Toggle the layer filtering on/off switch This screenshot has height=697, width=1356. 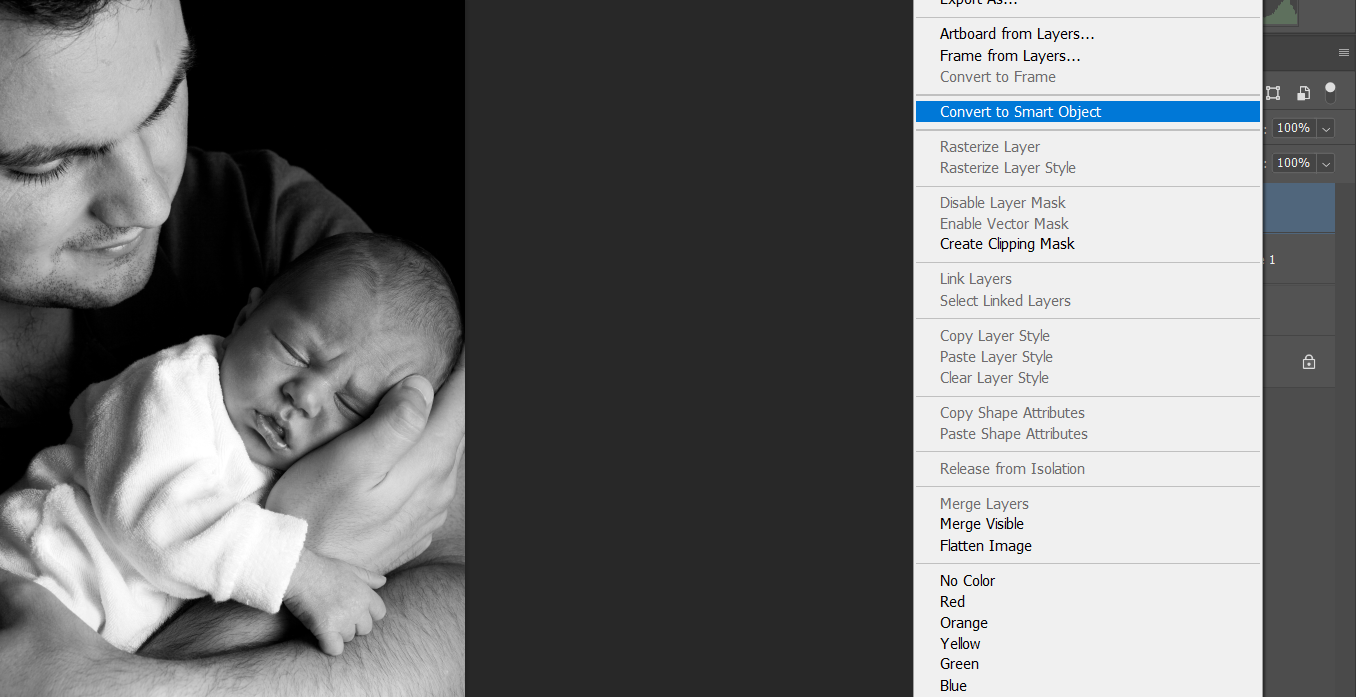click(1330, 93)
